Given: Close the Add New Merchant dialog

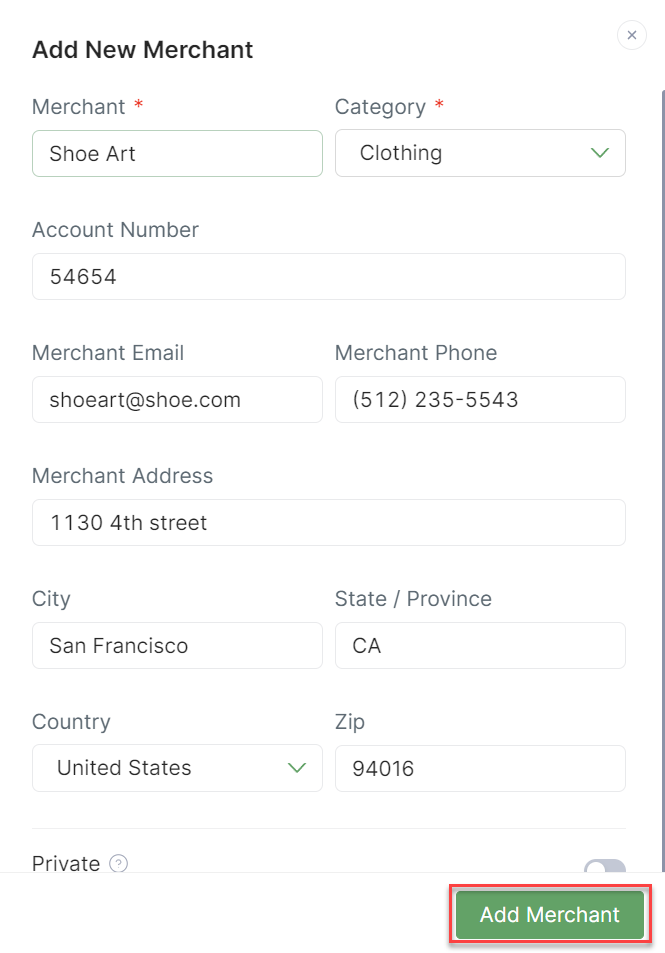Looking at the screenshot, I should [631, 36].
